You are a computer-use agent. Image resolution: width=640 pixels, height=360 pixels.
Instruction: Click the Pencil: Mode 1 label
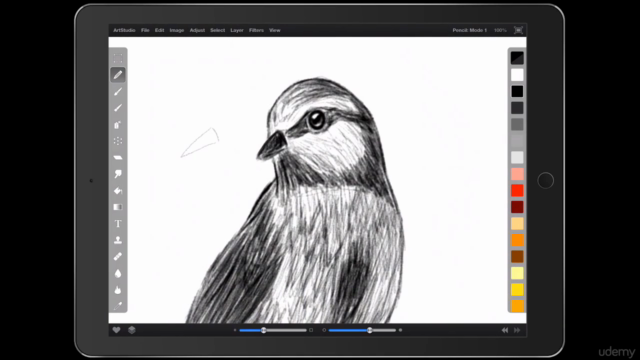click(x=469, y=30)
